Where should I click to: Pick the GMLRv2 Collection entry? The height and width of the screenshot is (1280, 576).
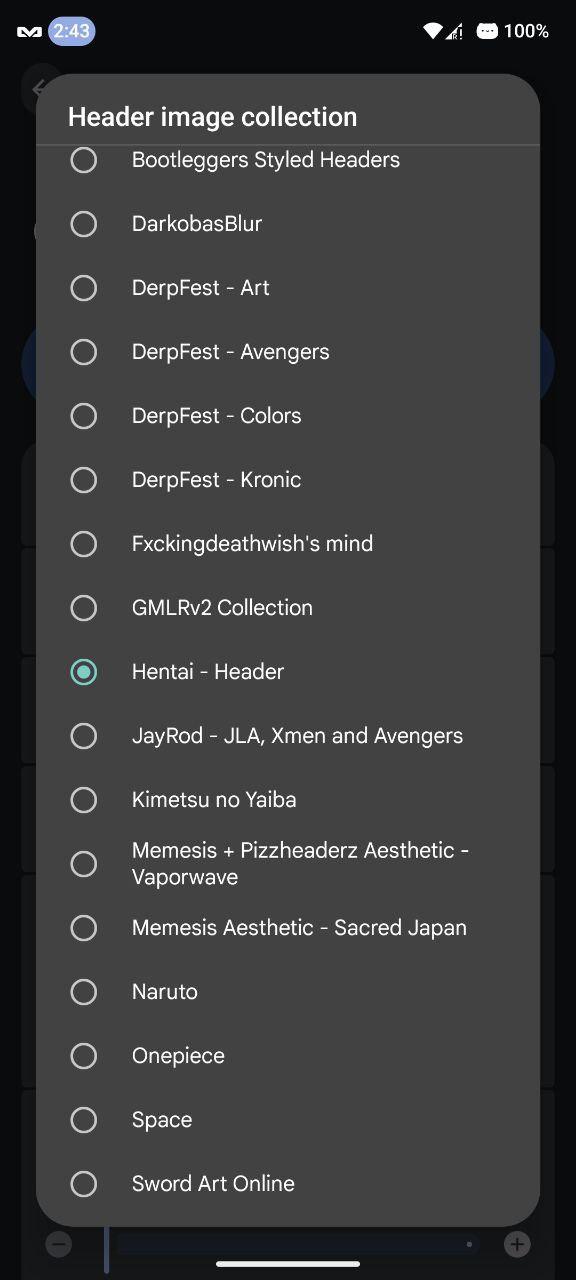(288, 608)
